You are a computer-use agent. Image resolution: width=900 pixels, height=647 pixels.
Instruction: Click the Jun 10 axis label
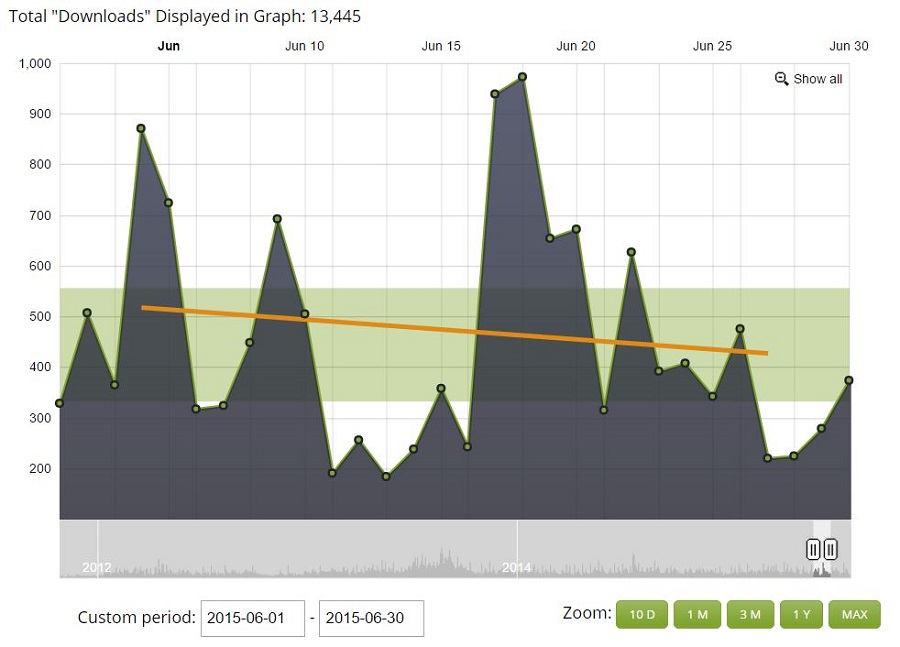(305, 46)
